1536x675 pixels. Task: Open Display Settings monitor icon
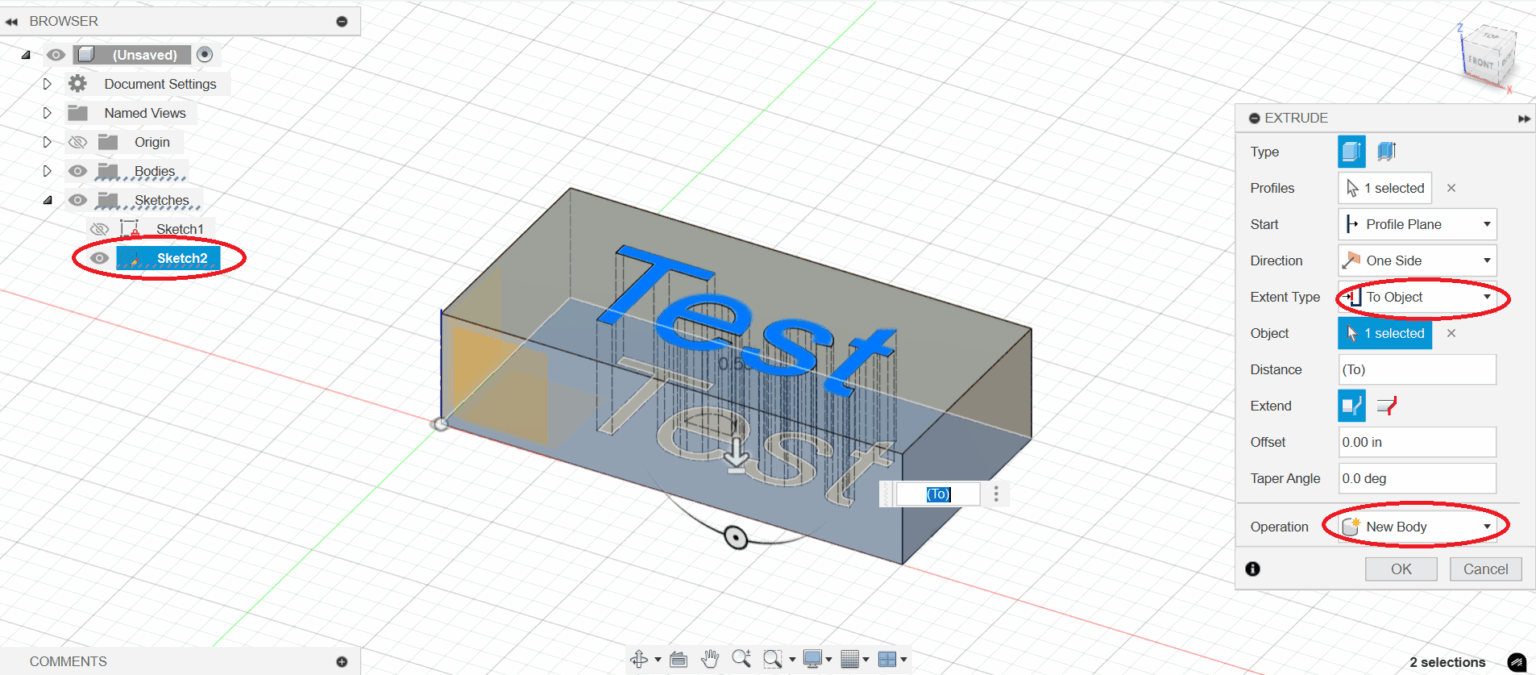click(x=812, y=659)
